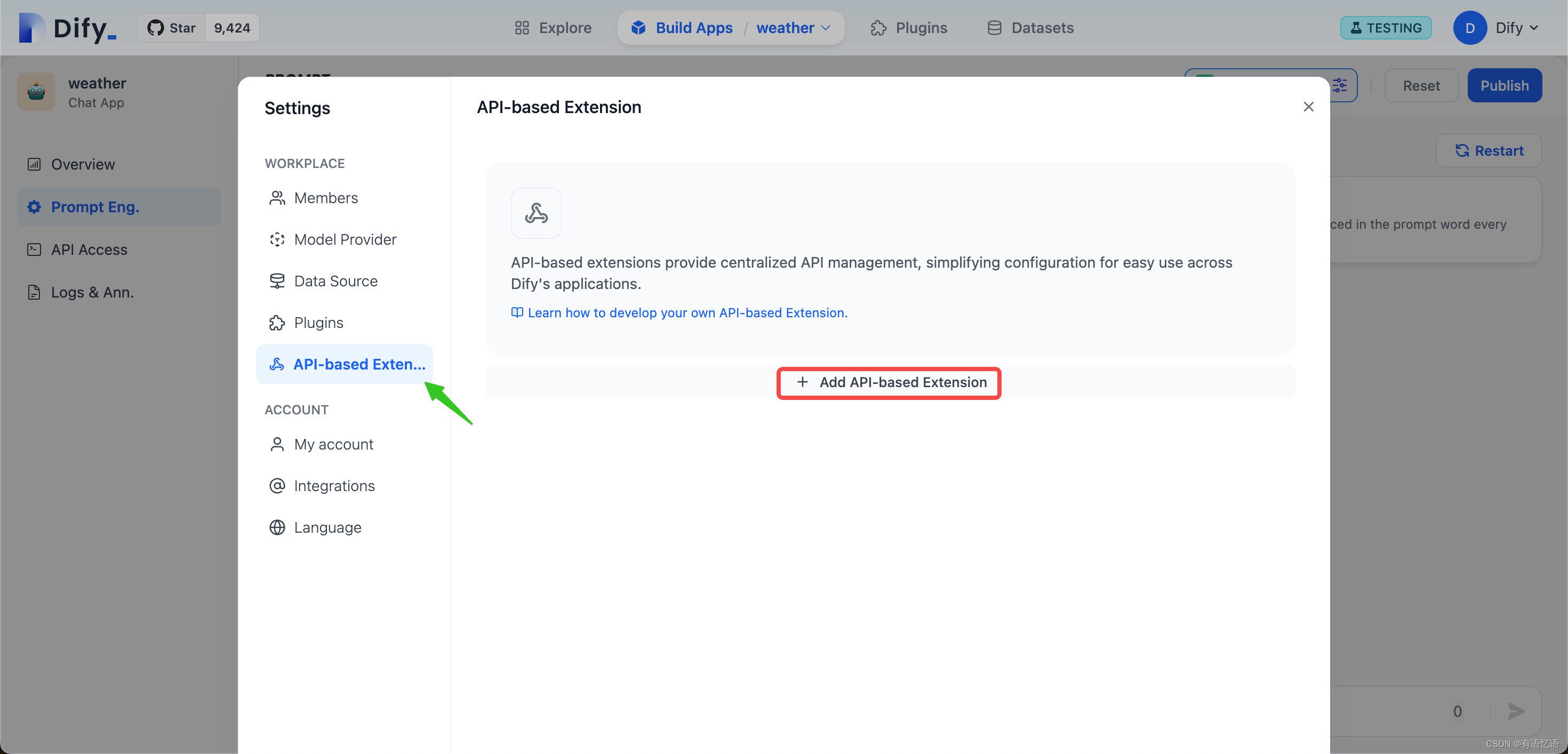
Task: Toggle the TESTING environment switcher
Action: coord(1385,27)
